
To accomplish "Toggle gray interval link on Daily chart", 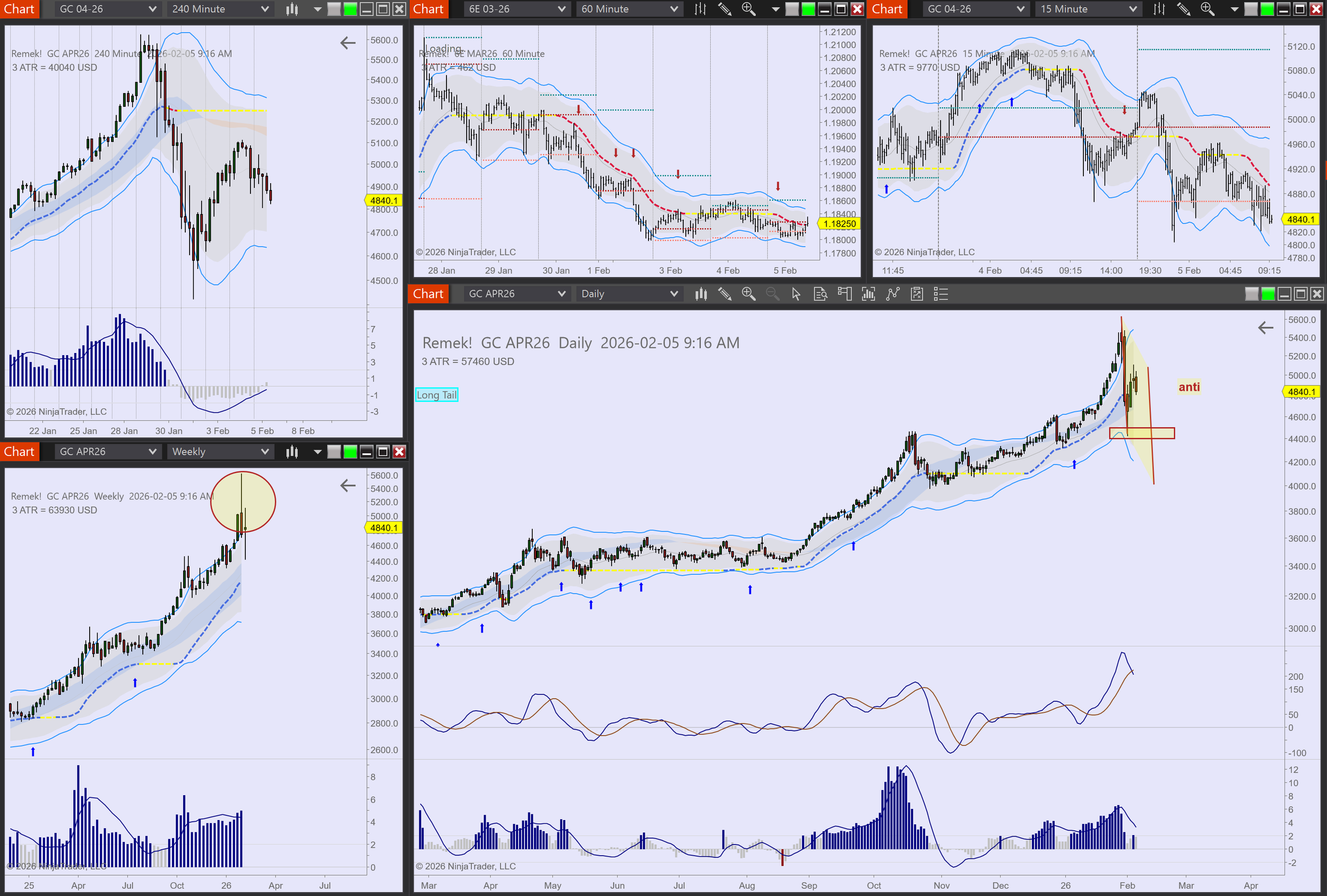I will pos(1251,294).
